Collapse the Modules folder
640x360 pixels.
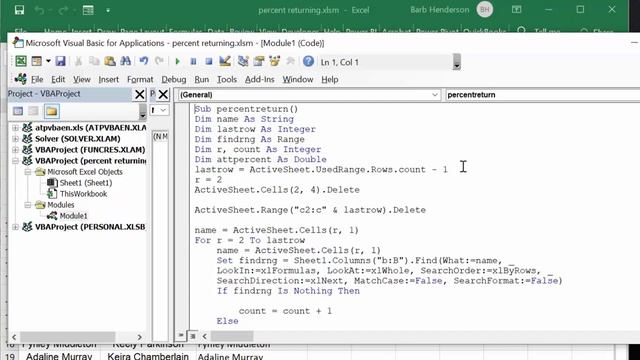tap(28, 205)
